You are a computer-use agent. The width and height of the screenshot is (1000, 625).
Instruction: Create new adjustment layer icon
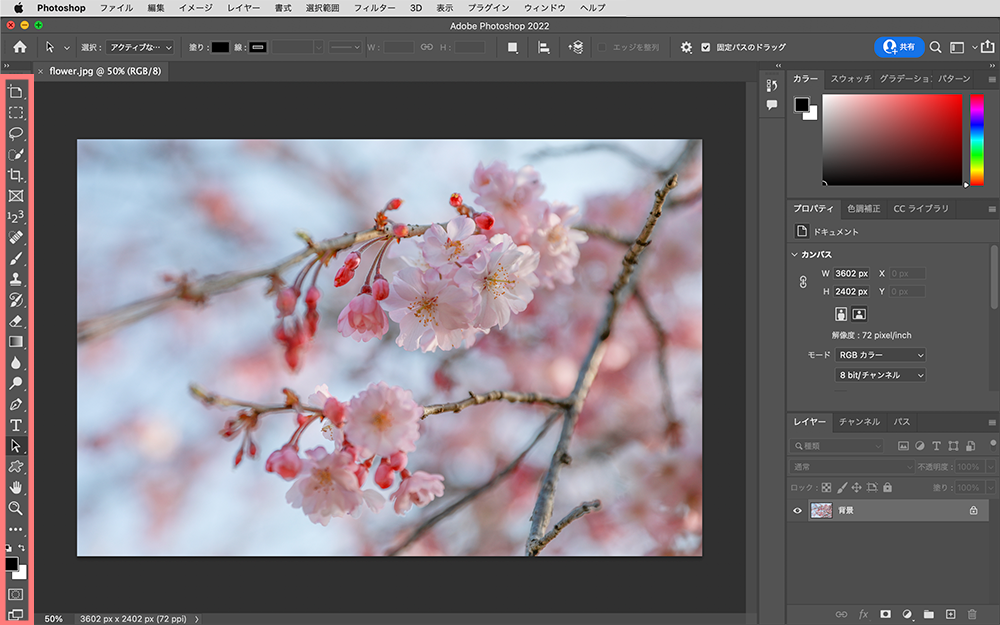[x=907, y=614]
